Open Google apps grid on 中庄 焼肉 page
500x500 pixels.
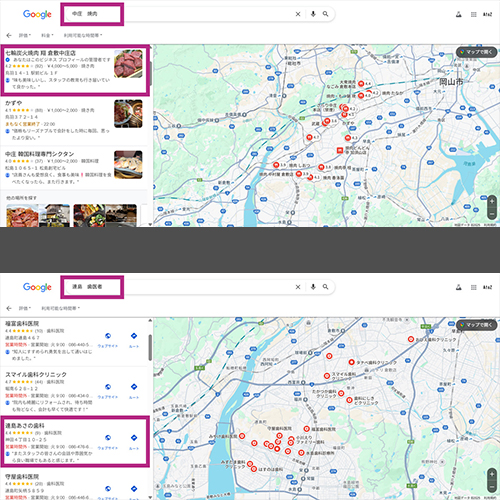click(474, 14)
